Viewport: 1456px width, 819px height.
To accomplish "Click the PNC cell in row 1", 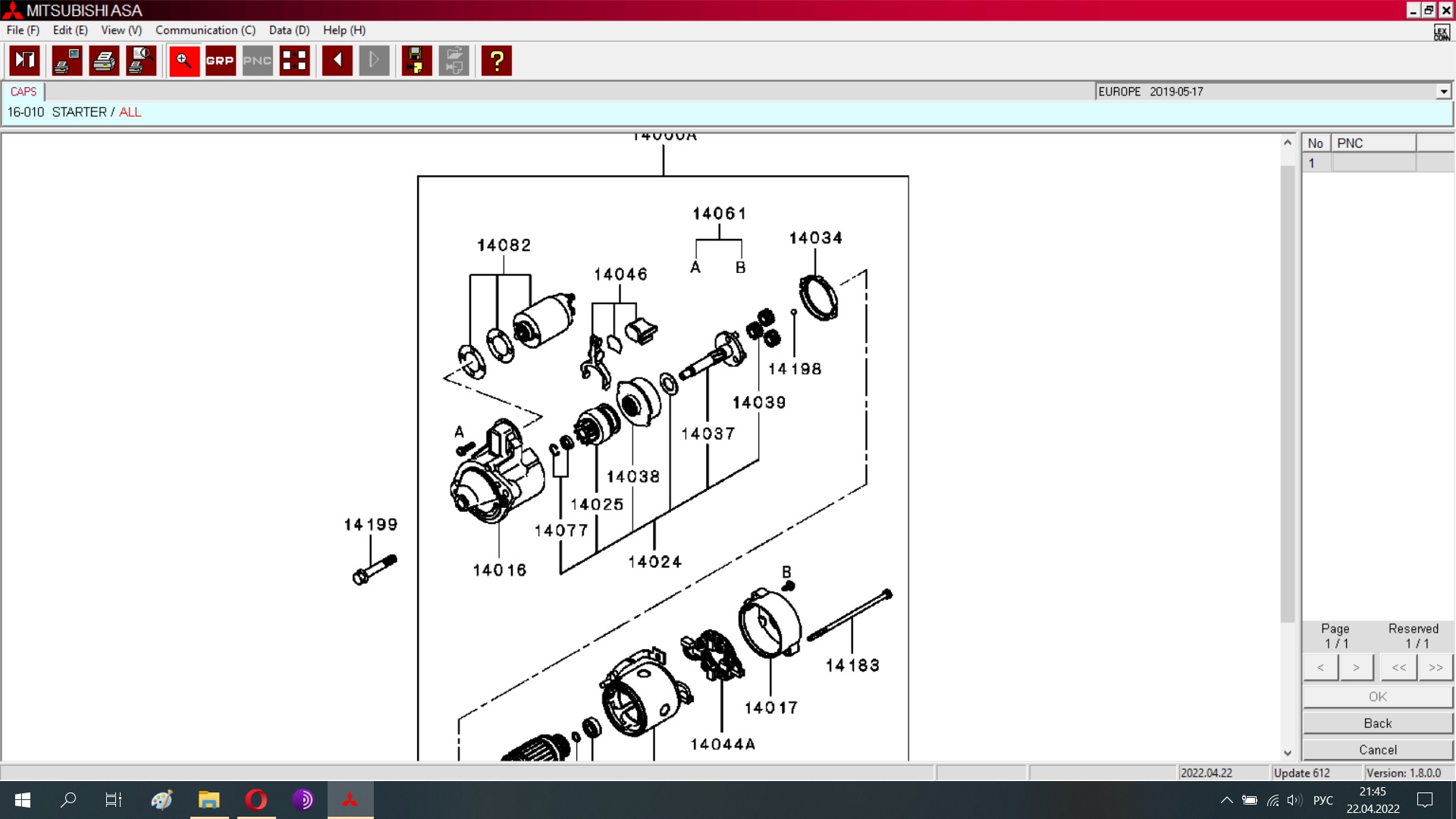I will tap(1373, 163).
